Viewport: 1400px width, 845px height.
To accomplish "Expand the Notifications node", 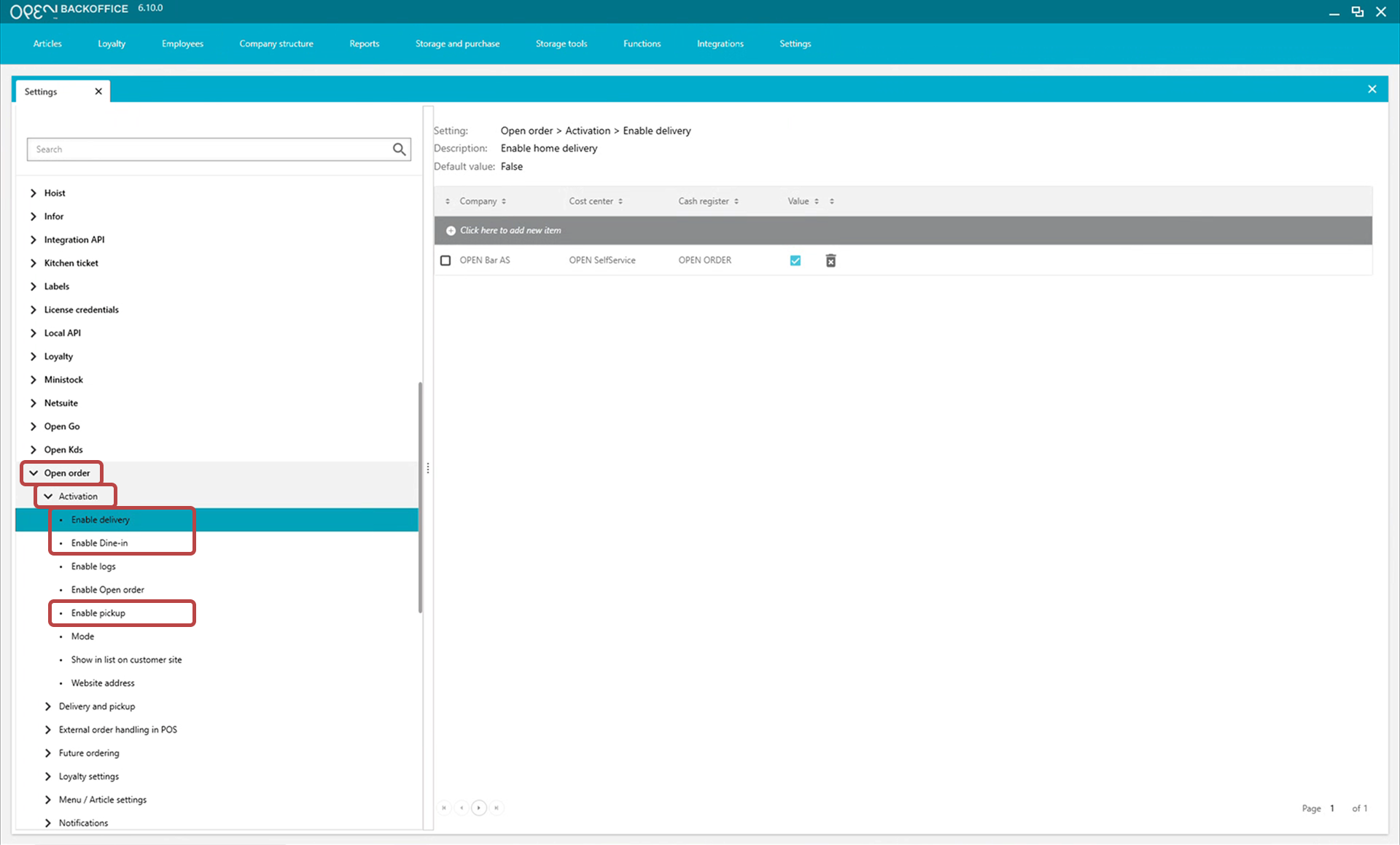I will (x=48, y=823).
